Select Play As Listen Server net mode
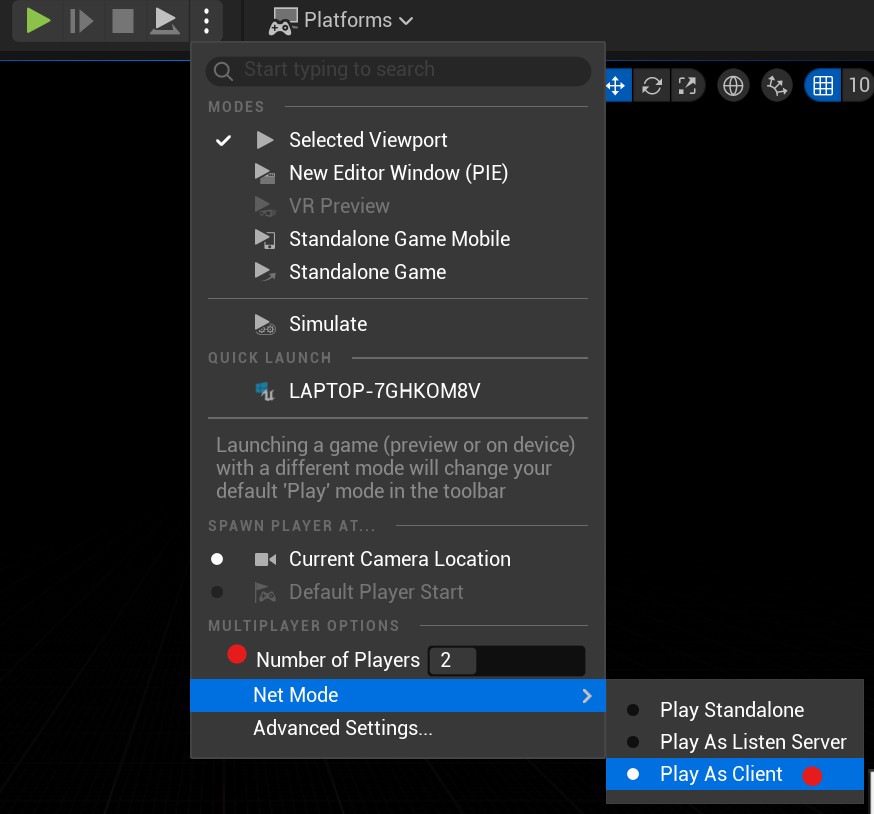874x814 pixels. (x=735, y=742)
